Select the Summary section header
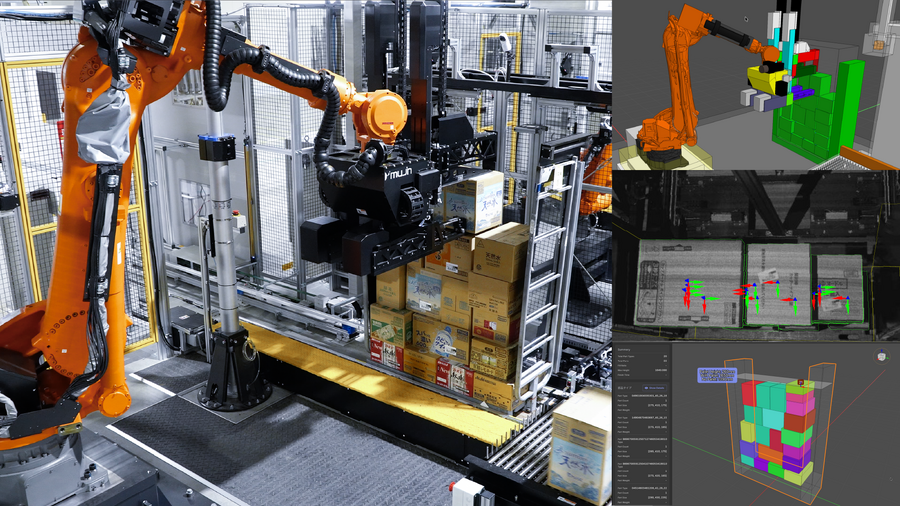This screenshot has height=506, width=900. click(623, 349)
